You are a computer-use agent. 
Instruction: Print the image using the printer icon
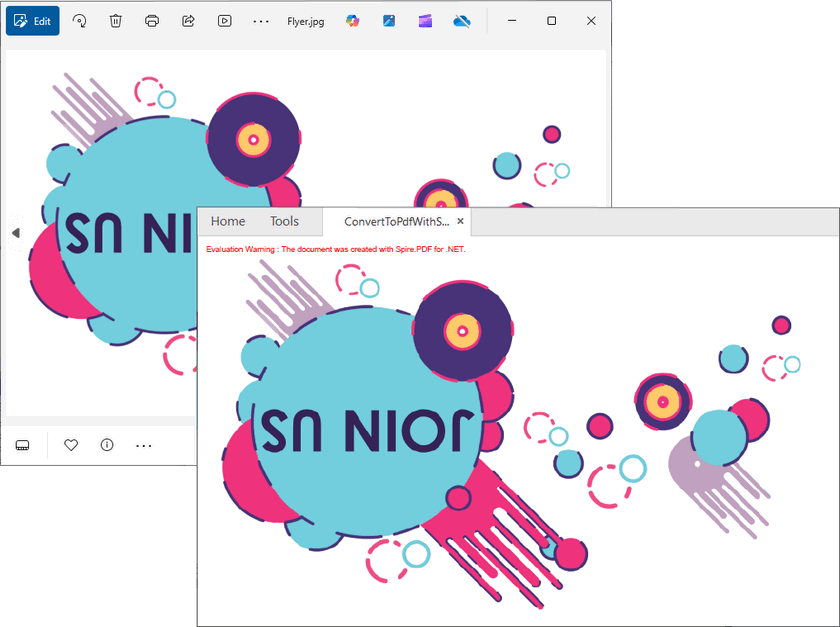click(152, 21)
